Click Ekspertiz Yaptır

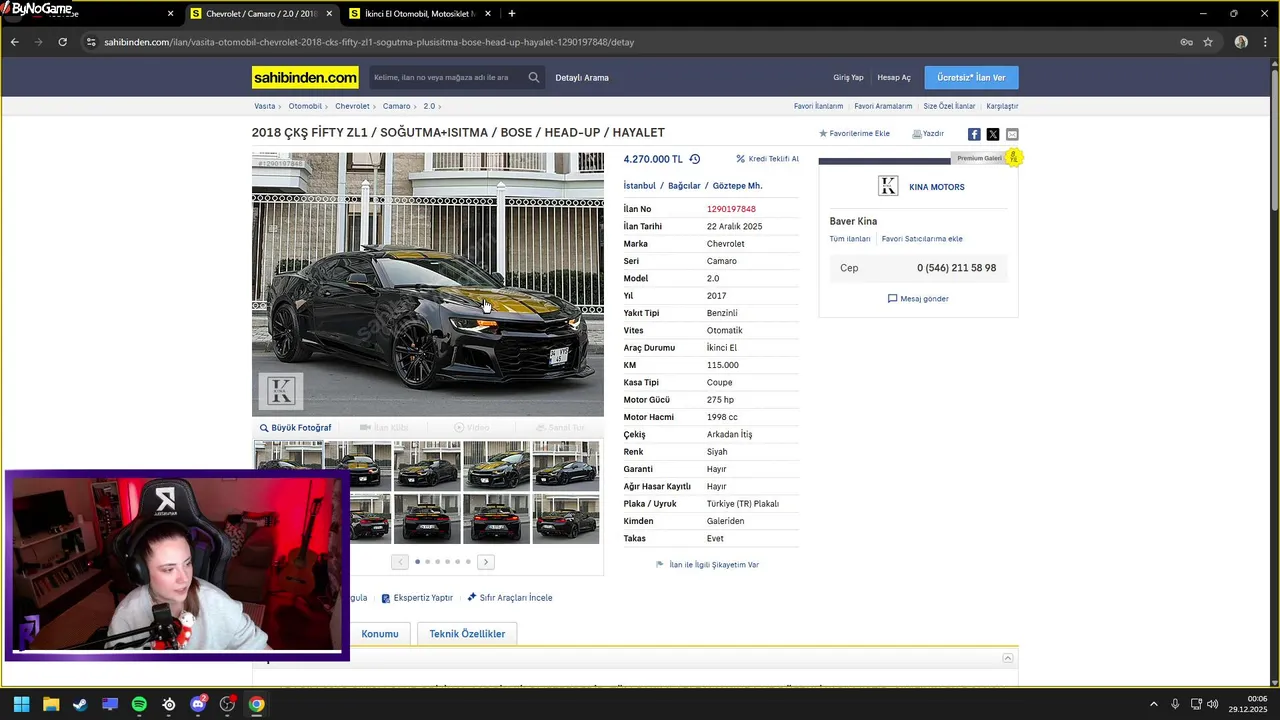(x=417, y=598)
